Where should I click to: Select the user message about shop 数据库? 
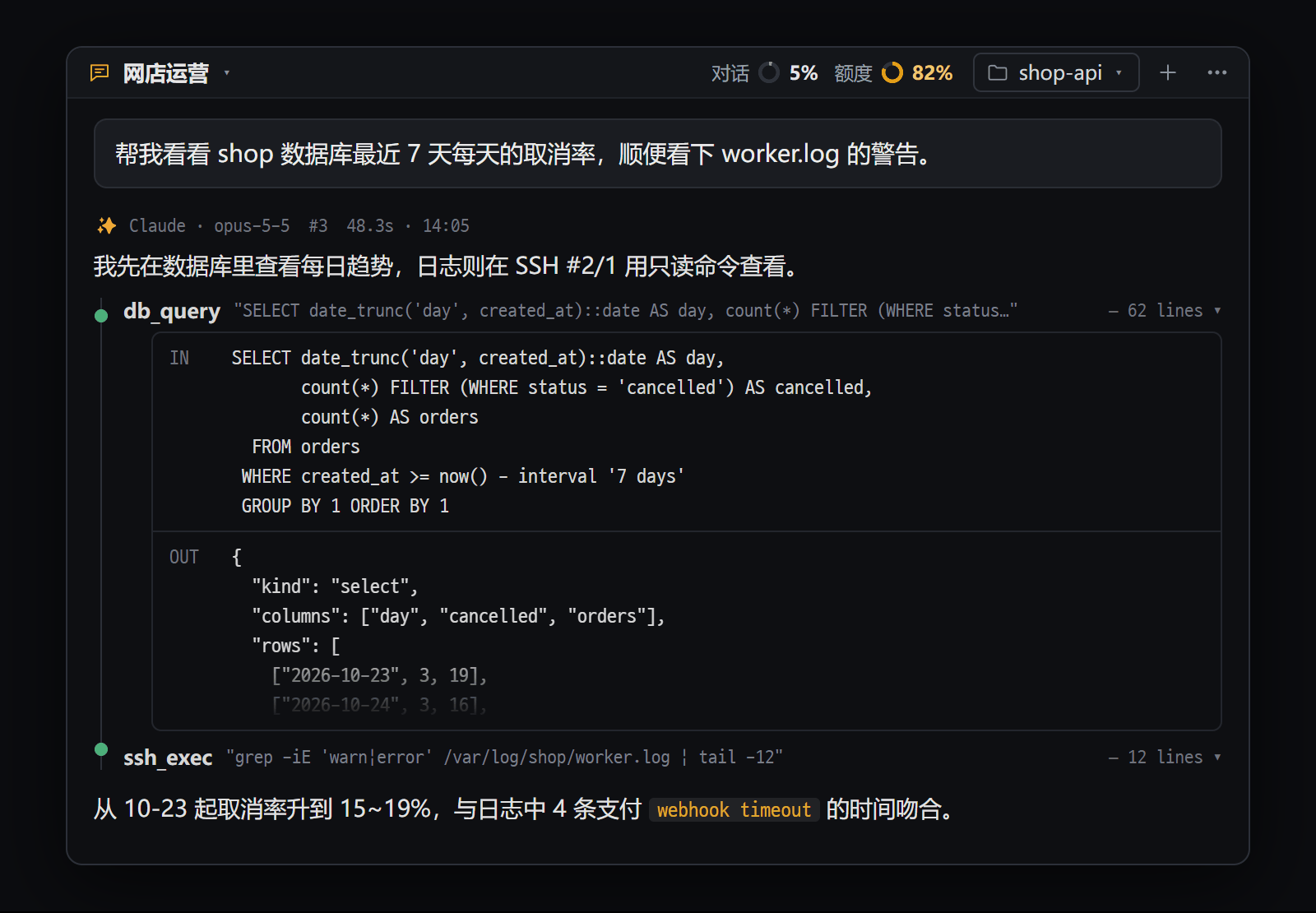pyautogui.click(x=658, y=154)
